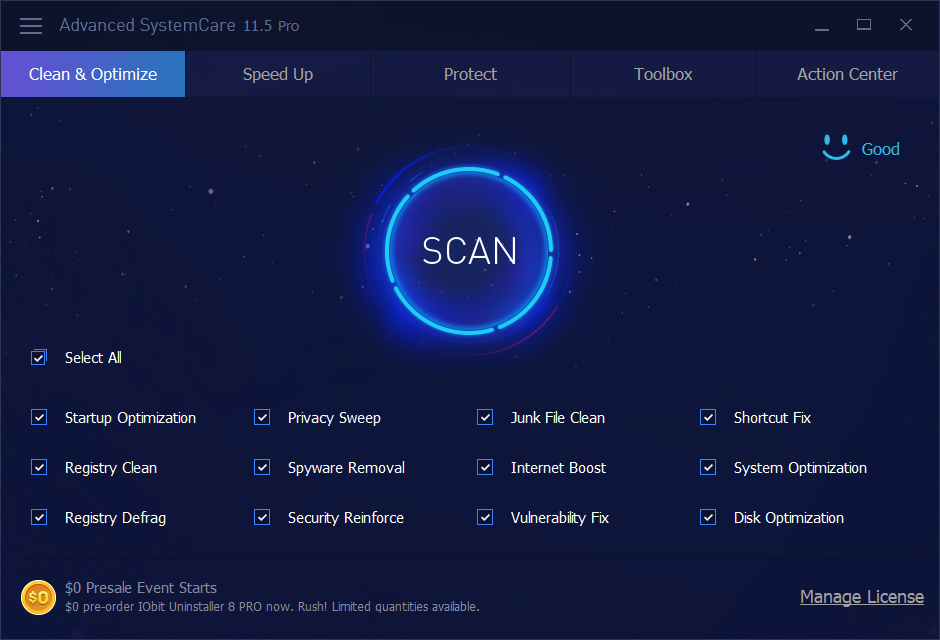Toggle the Registry Defrag checkbox
Image resolution: width=940 pixels, height=640 pixels.
pos(38,517)
